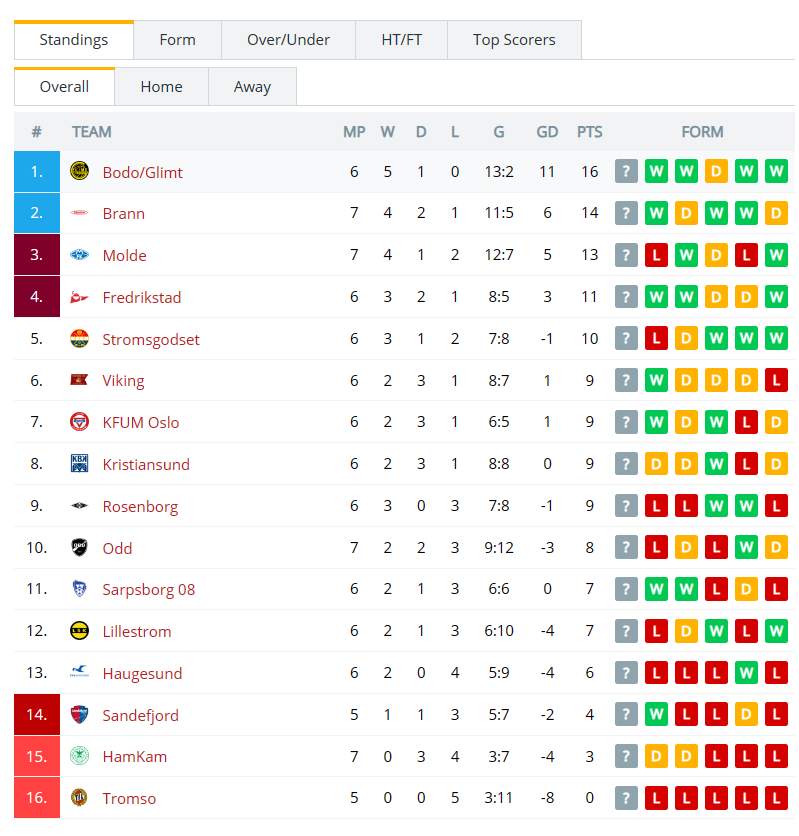Viewport: 799px width, 836px height.
Task: Show the Away standings sub-tab
Action: click(252, 86)
